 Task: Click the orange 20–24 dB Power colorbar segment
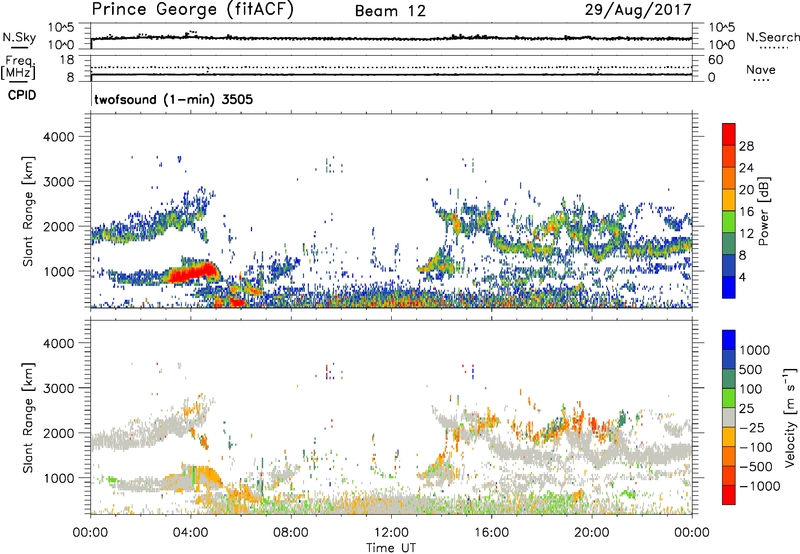(x=729, y=179)
